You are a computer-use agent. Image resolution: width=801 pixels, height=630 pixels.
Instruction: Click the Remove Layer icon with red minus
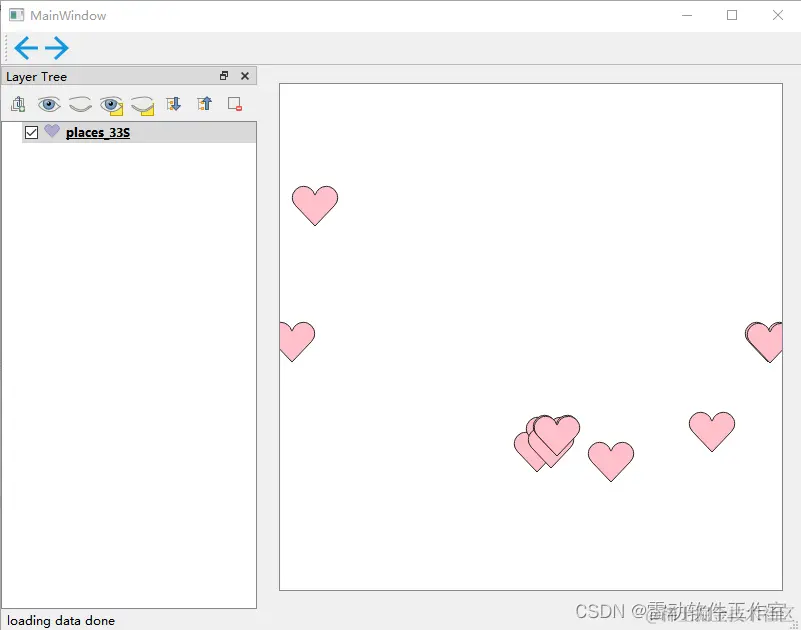(234, 104)
